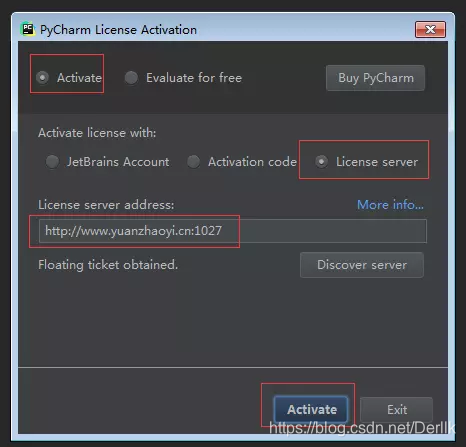Click the PyCharm PC logo icon

pos(28,29)
